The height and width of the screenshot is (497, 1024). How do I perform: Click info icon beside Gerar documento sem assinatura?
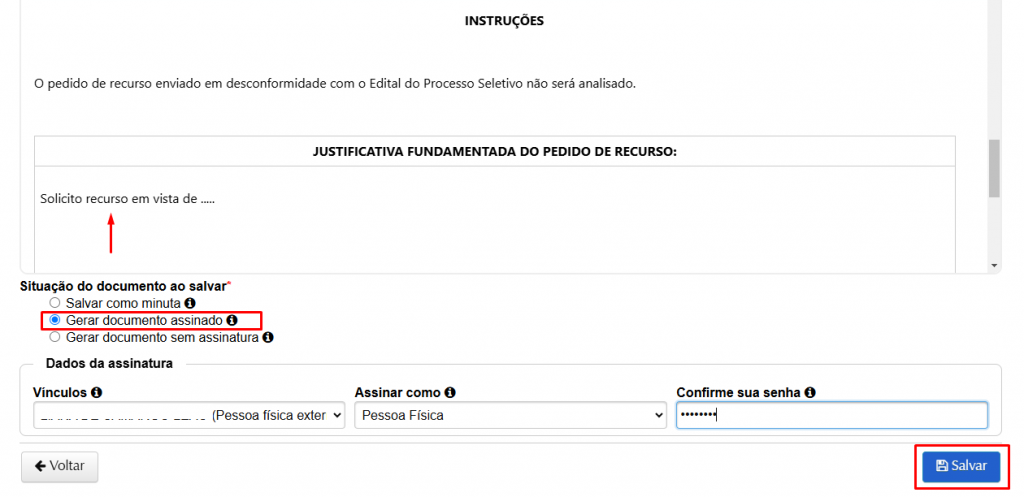pos(268,338)
